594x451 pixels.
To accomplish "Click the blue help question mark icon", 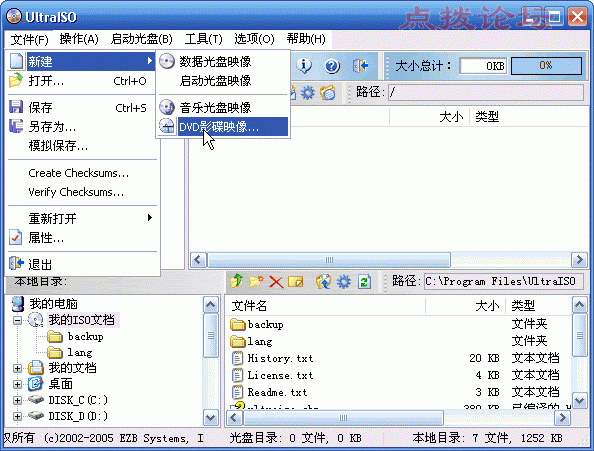I will pos(332,66).
